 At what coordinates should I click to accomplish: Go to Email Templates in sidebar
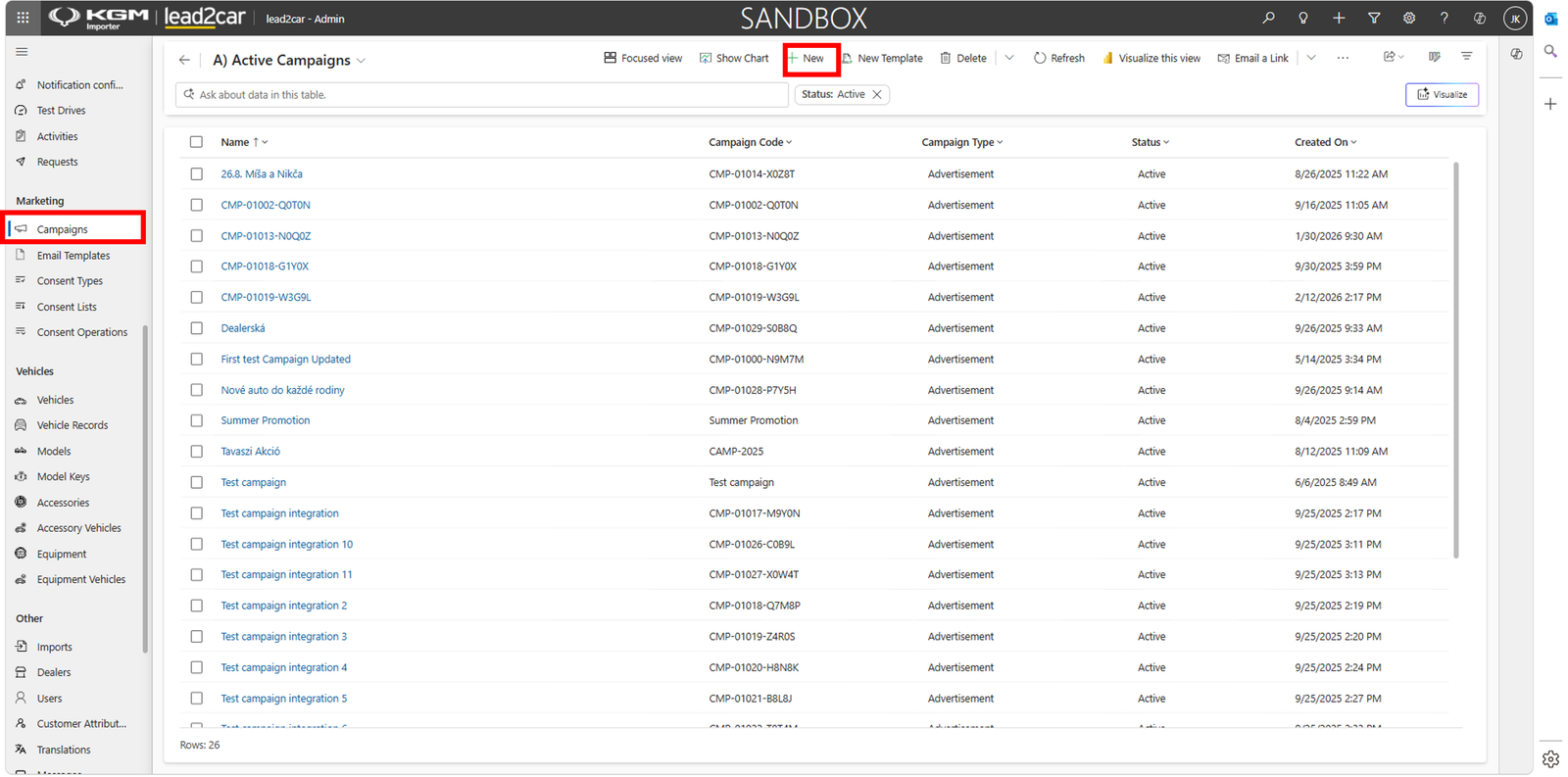73,256
